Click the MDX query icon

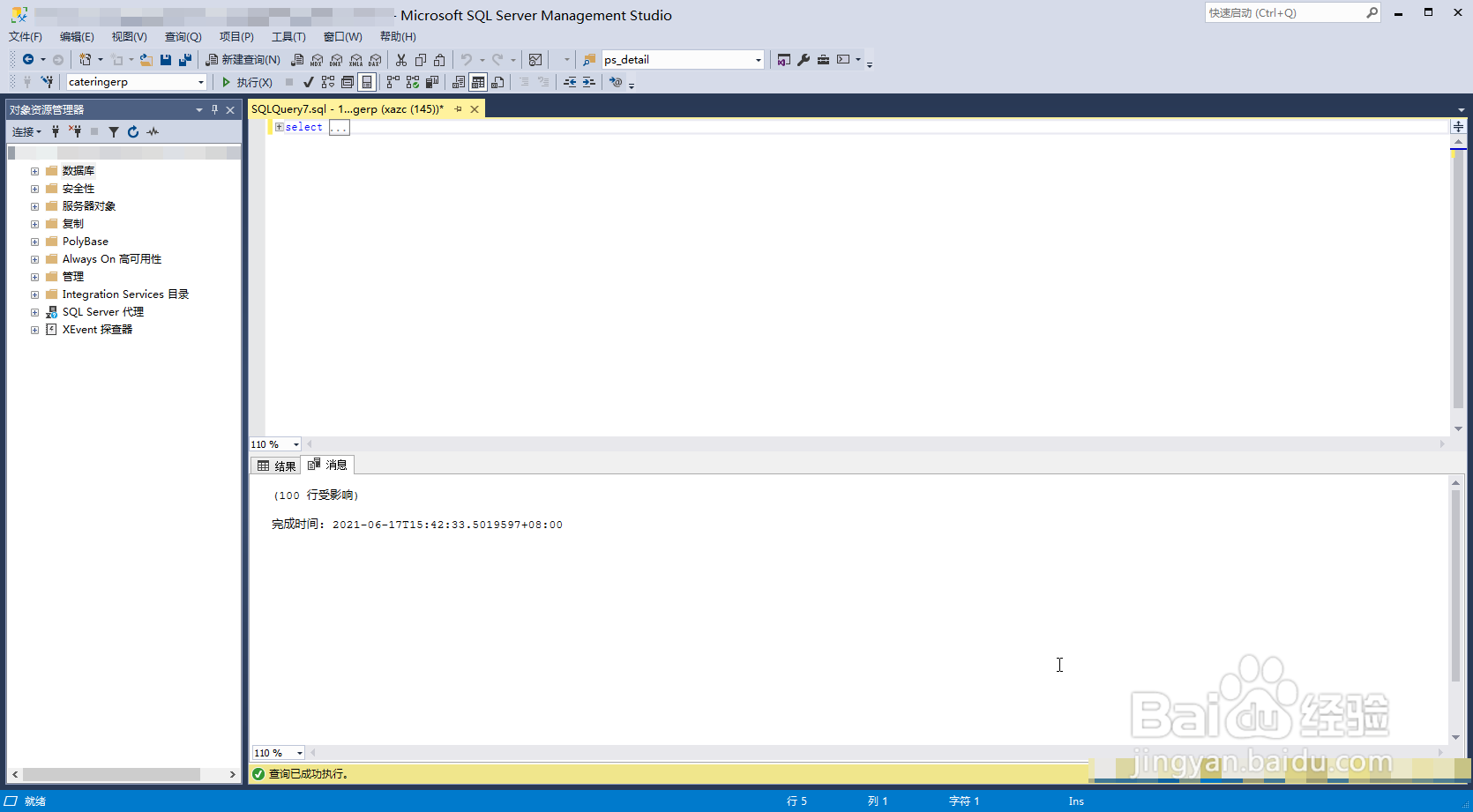(x=317, y=60)
